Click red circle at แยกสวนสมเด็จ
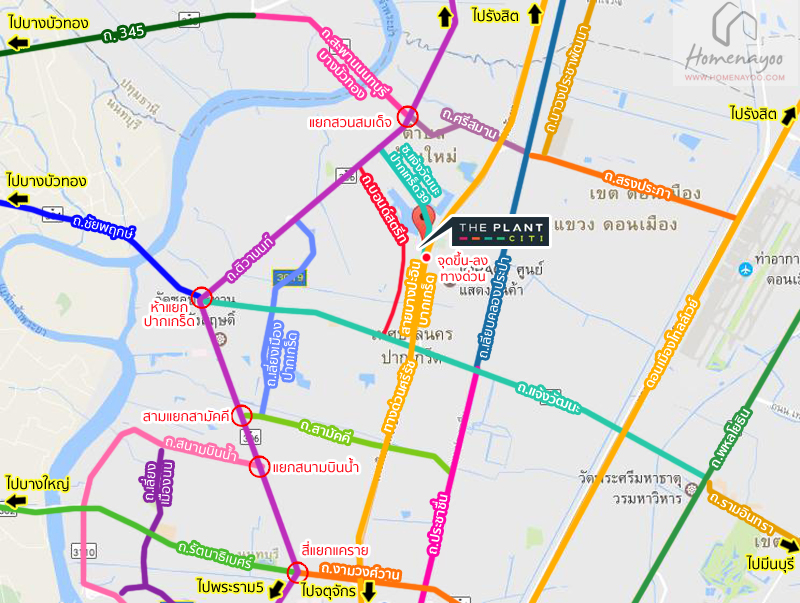Screen dimensions: 800x603 click(x=407, y=116)
